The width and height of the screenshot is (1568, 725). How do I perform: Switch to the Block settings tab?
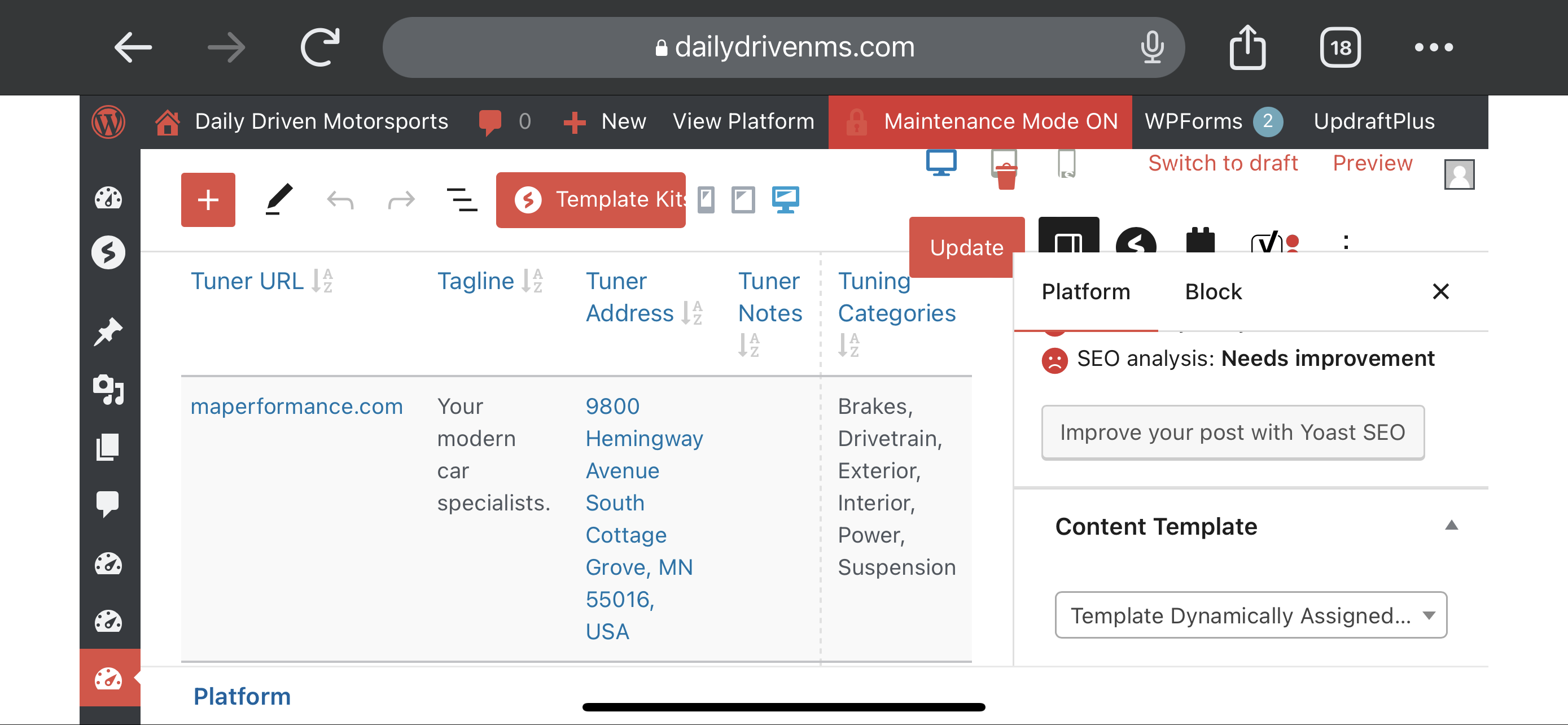coord(1213,291)
